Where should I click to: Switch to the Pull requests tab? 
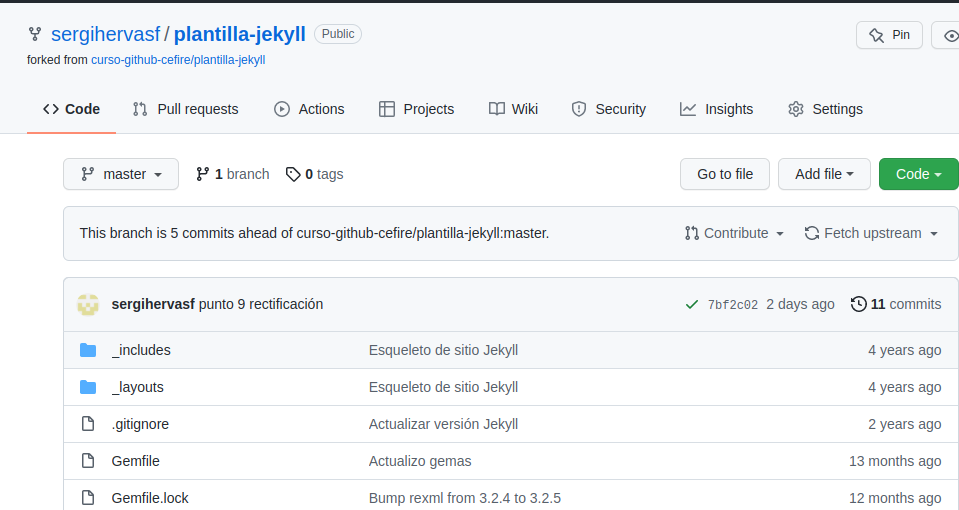click(186, 109)
